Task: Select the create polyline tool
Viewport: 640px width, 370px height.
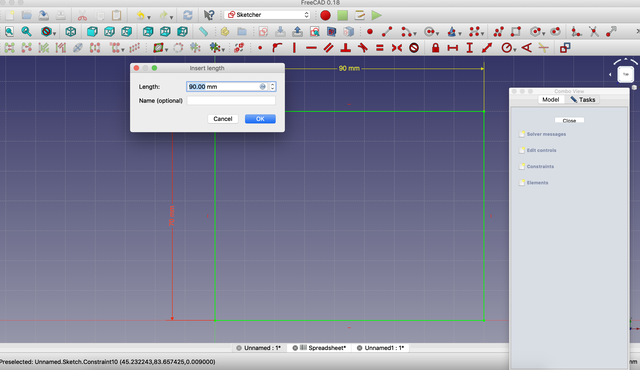Action: pyautogui.click(x=498, y=31)
